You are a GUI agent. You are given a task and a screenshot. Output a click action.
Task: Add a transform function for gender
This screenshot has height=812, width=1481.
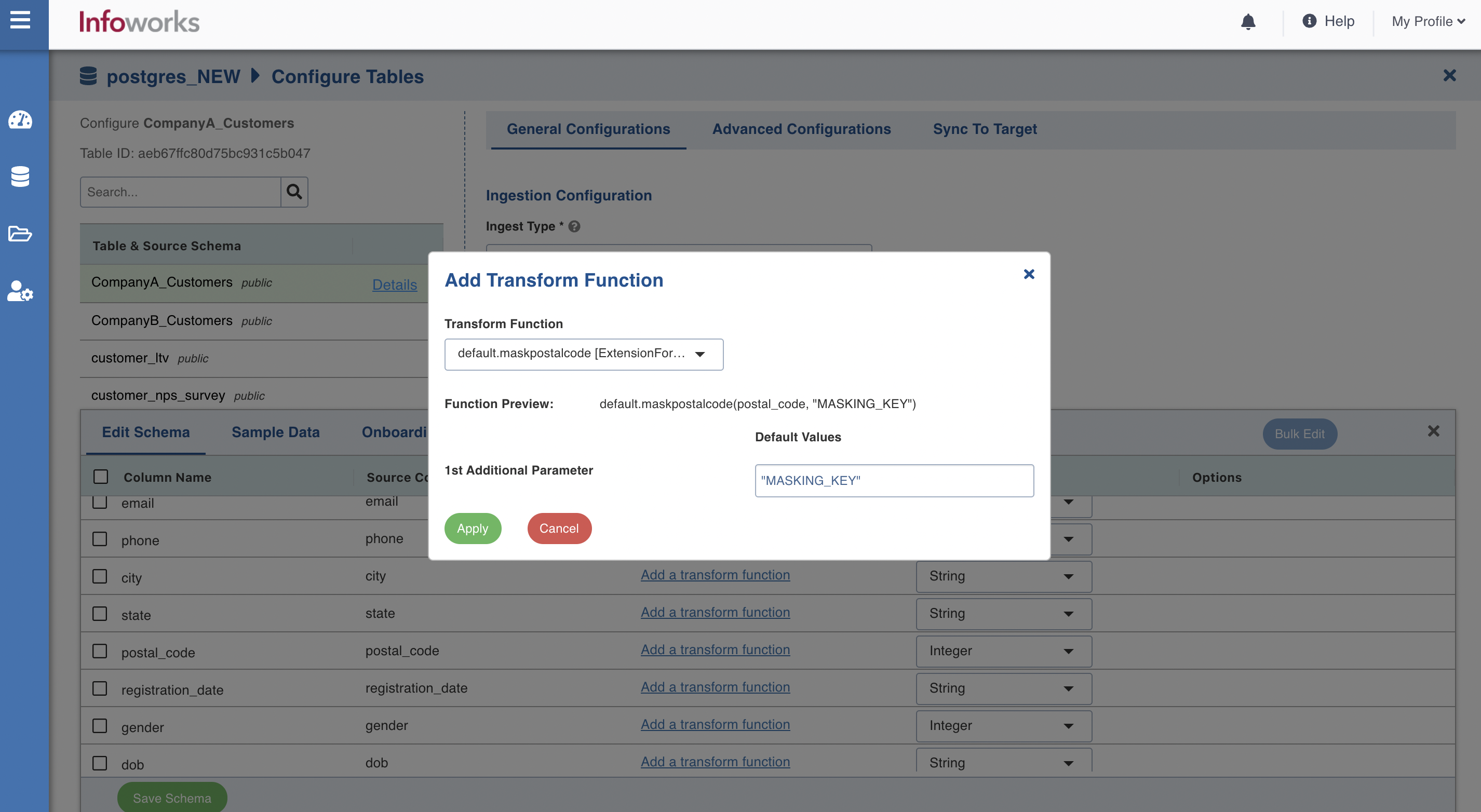715,724
